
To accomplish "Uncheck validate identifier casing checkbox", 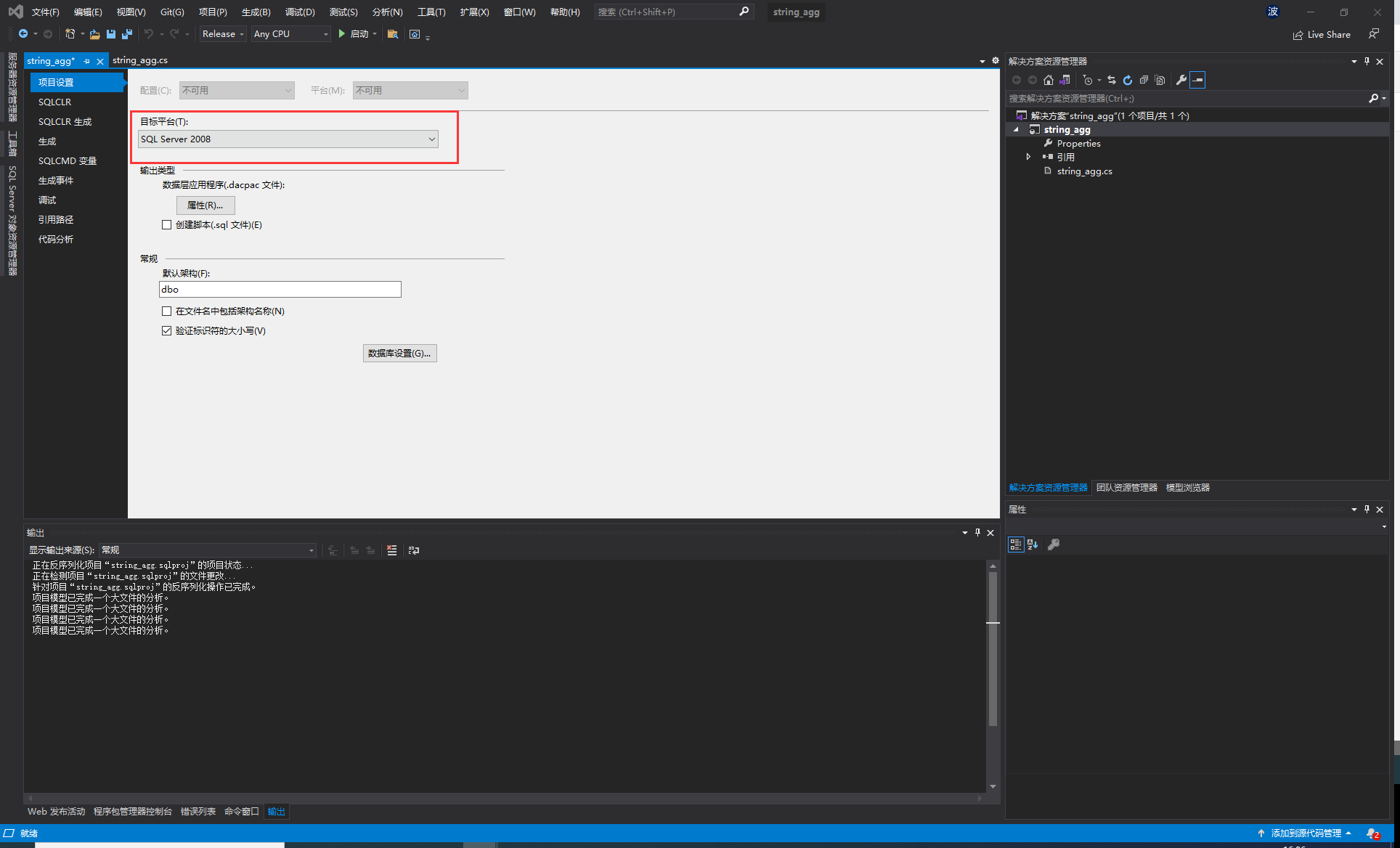I will click(x=167, y=331).
